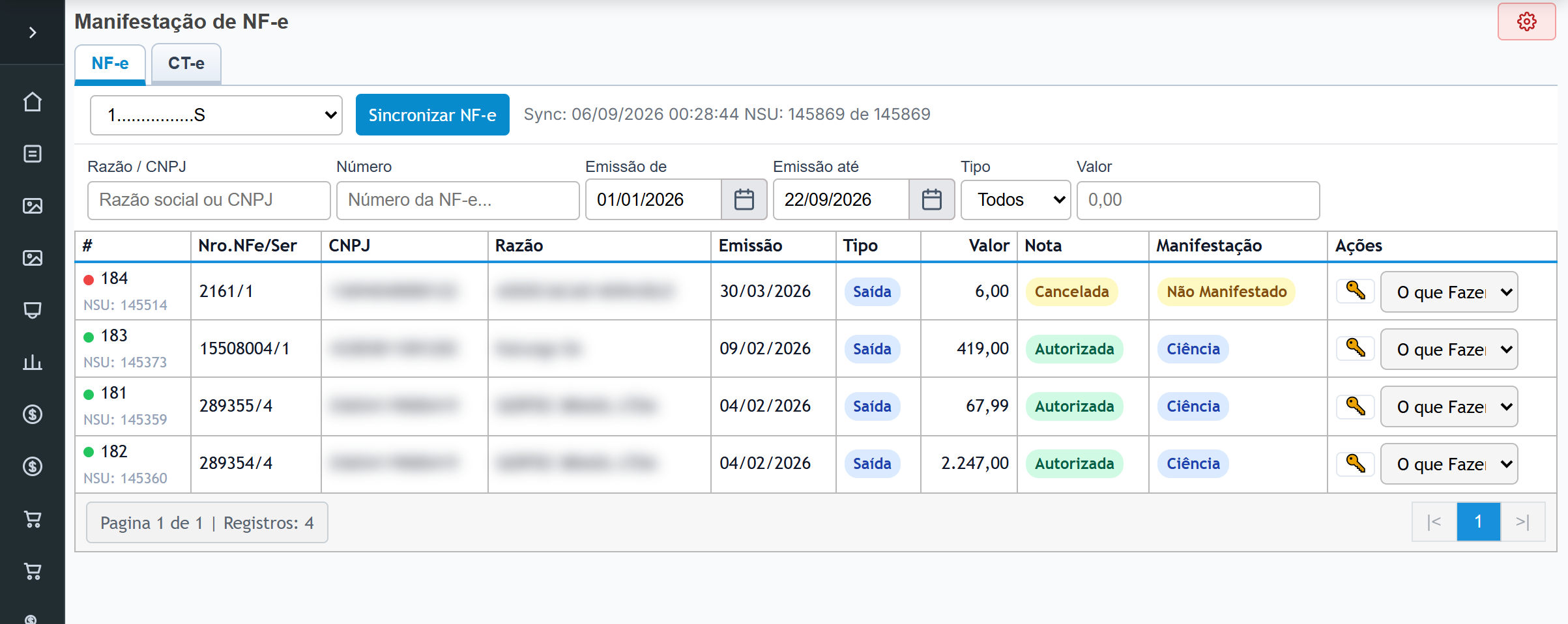The height and width of the screenshot is (624, 1568).
Task: Click the Cancelada status badge
Action: pyautogui.click(x=1072, y=292)
